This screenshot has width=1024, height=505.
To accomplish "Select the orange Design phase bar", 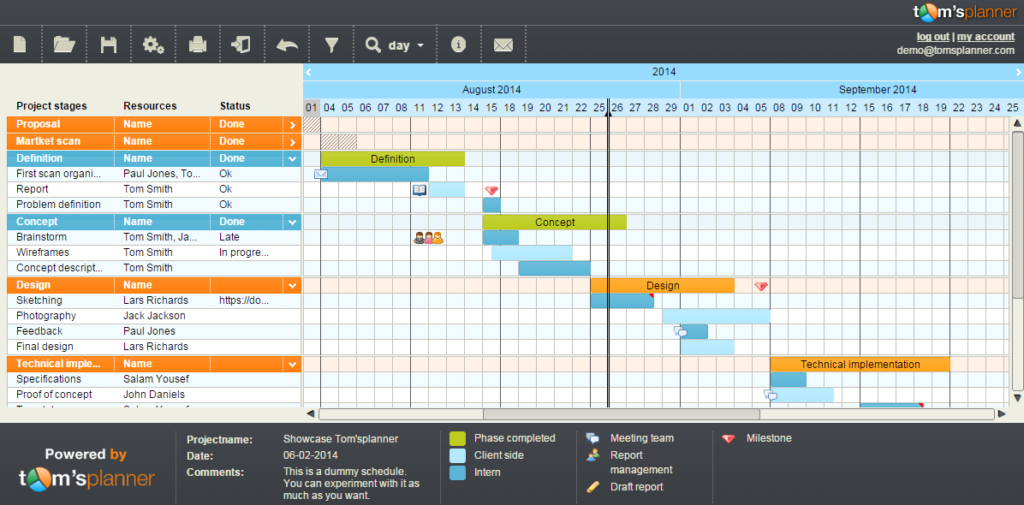I will pos(662,285).
